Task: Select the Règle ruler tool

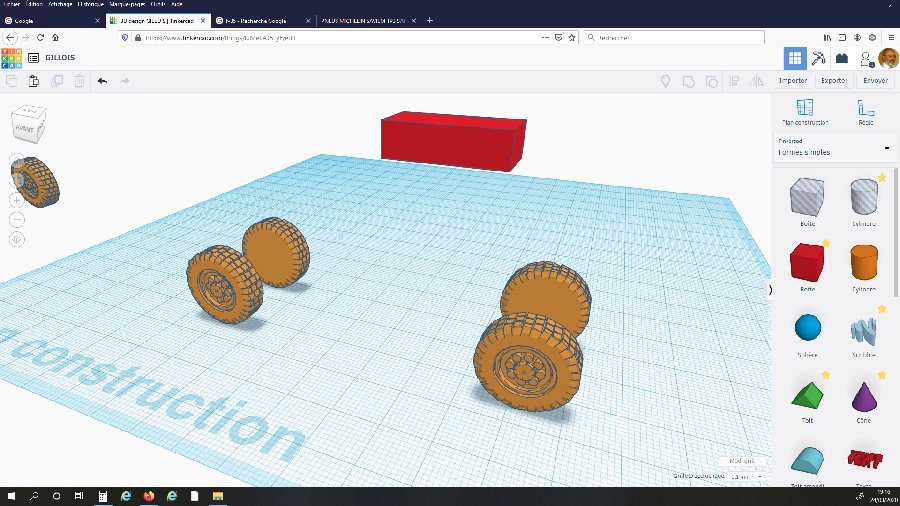Action: [x=866, y=112]
